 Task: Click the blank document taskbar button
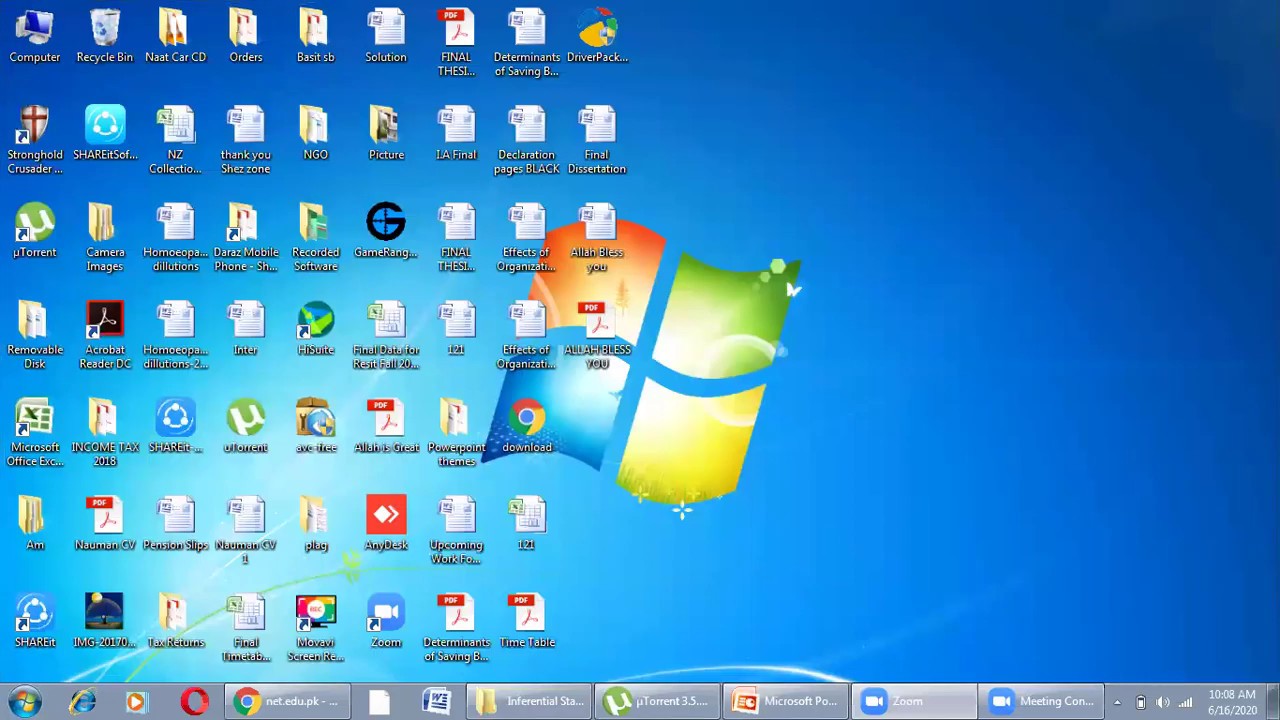379,701
